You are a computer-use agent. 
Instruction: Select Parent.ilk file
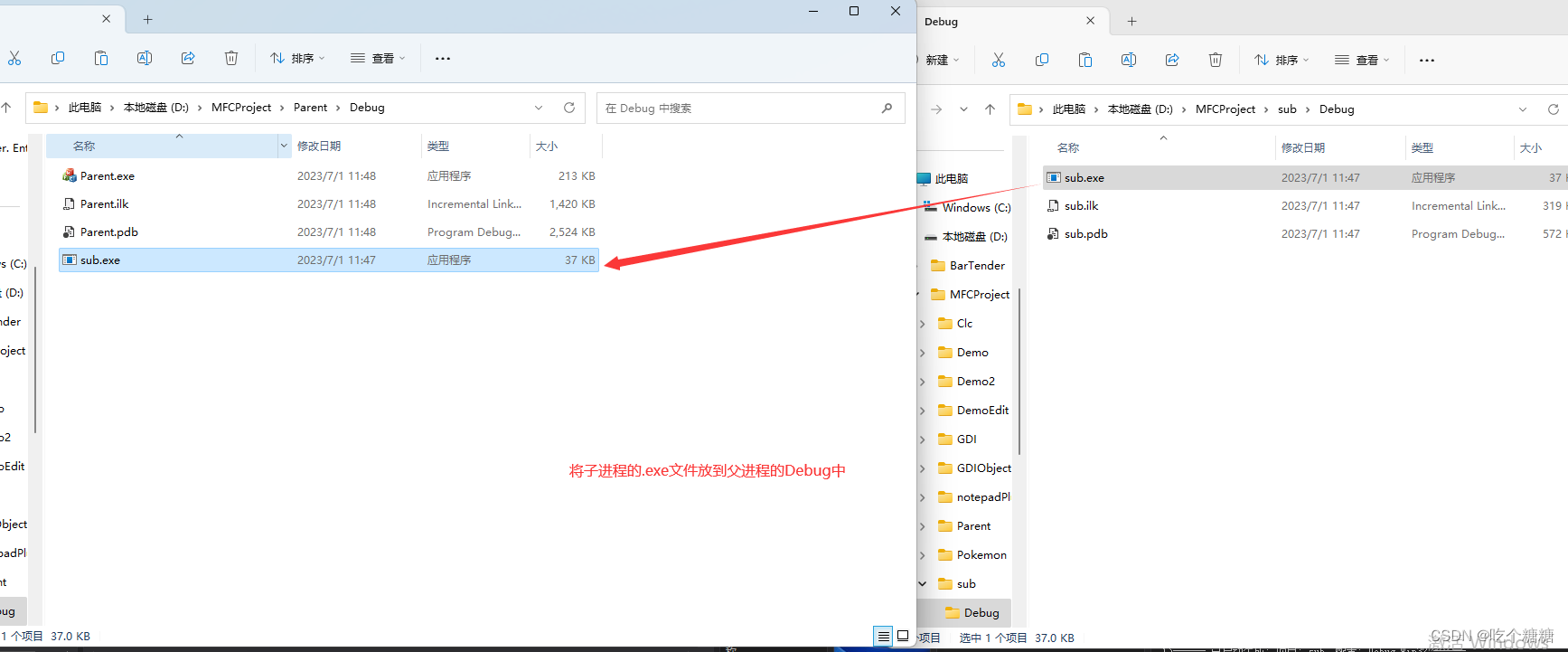pyautogui.click(x=329, y=204)
